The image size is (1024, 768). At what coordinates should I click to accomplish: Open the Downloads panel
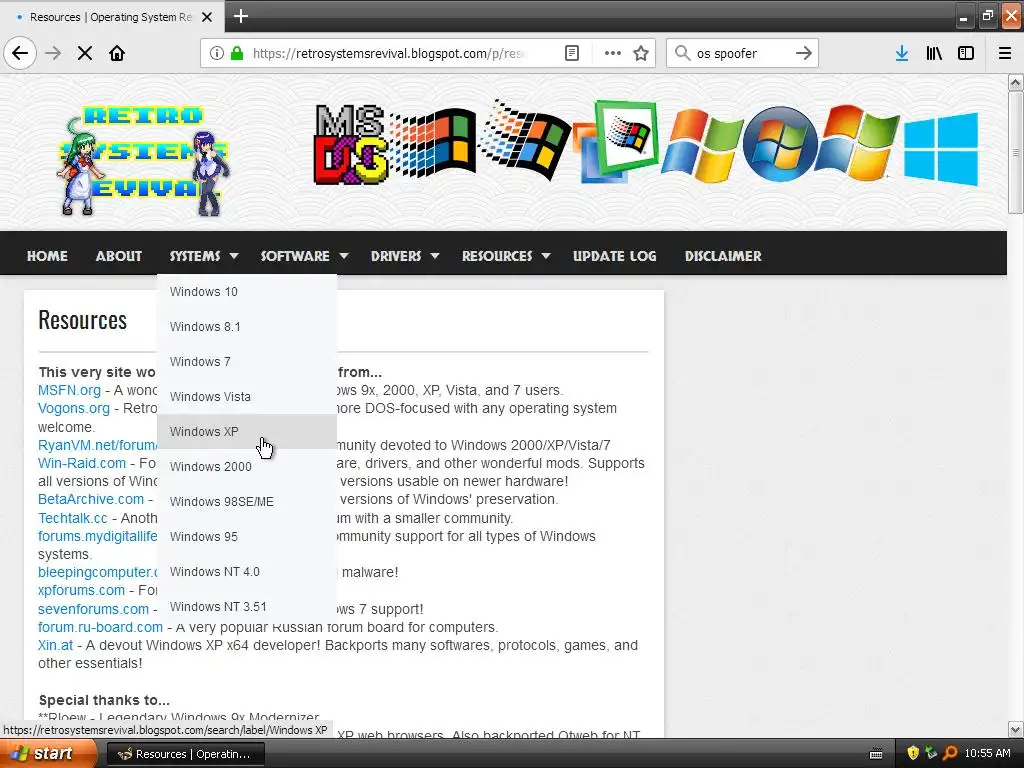[902, 53]
